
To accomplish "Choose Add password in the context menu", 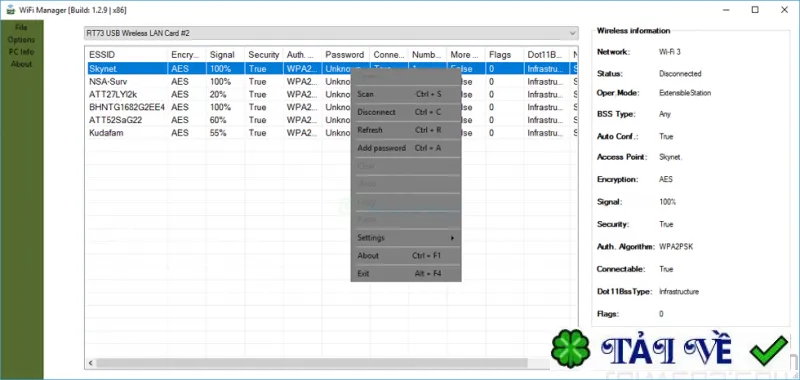I will pyautogui.click(x=406, y=148).
